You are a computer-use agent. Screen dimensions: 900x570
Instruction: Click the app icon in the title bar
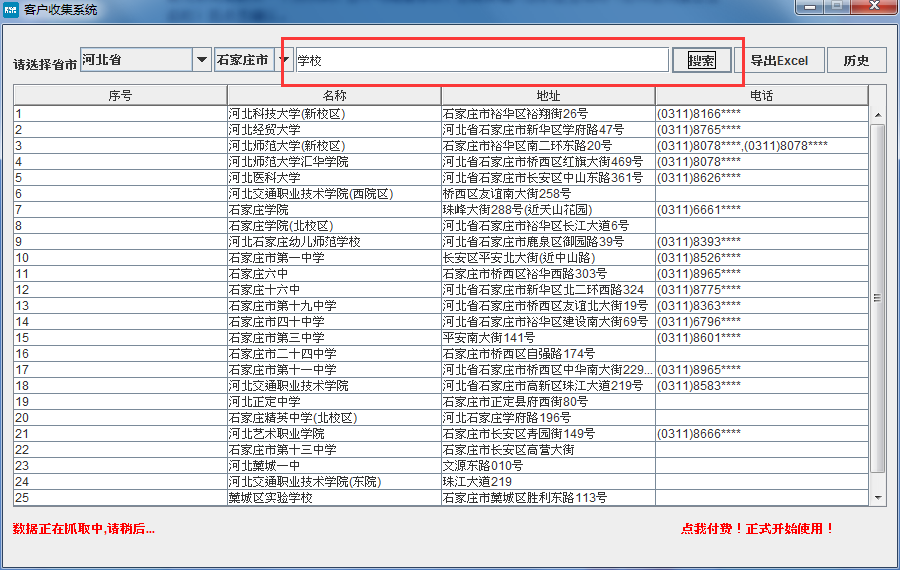[x=11, y=8]
